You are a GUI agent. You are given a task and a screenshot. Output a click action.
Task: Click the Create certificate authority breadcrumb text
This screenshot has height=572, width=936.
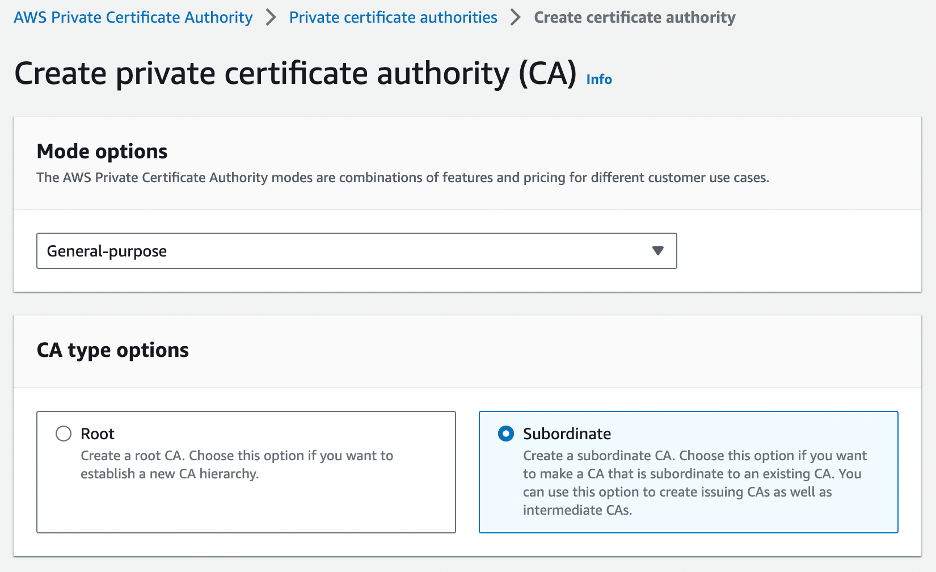(x=635, y=17)
